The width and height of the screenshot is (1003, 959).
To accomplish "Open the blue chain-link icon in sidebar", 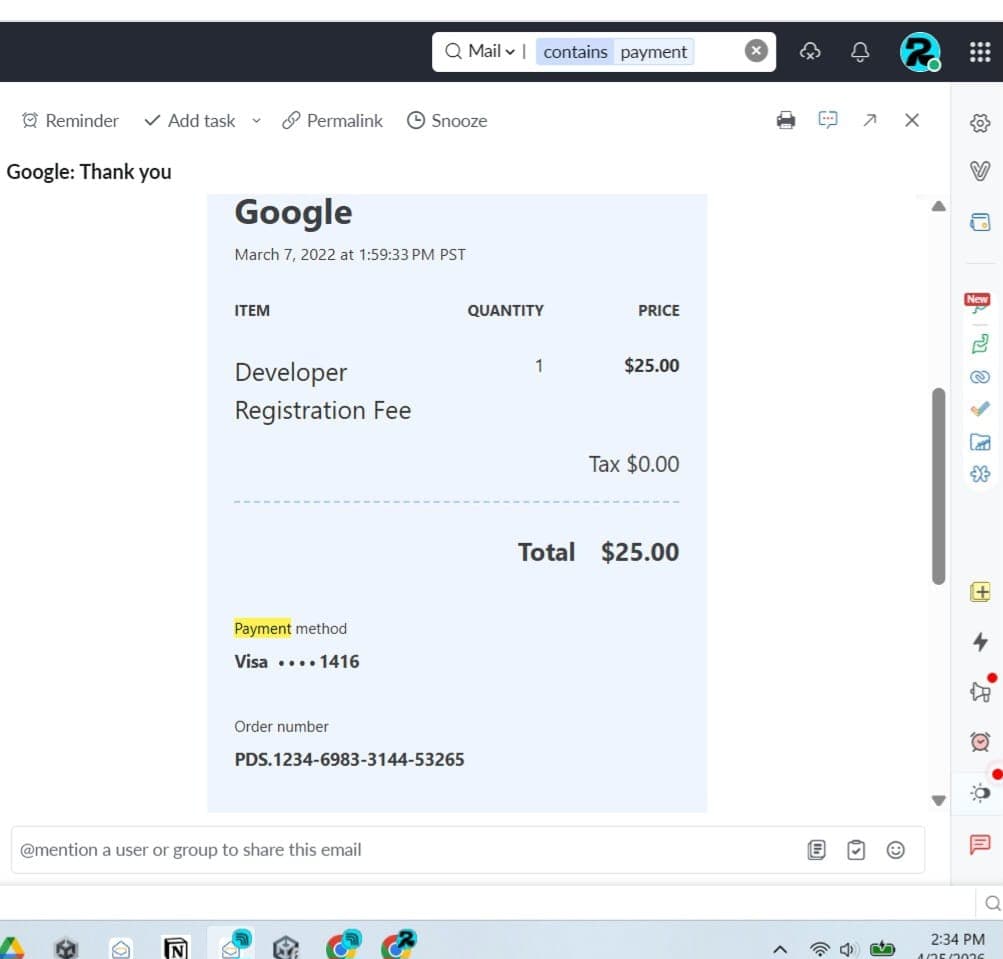I will pos(980,377).
